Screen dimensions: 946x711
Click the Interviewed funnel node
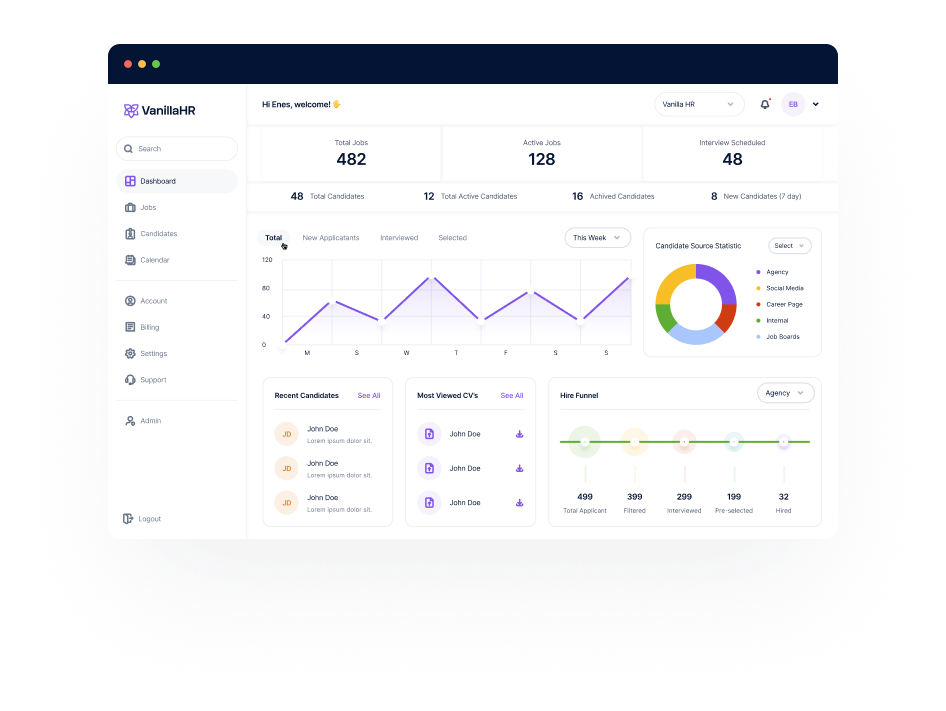click(x=684, y=442)
